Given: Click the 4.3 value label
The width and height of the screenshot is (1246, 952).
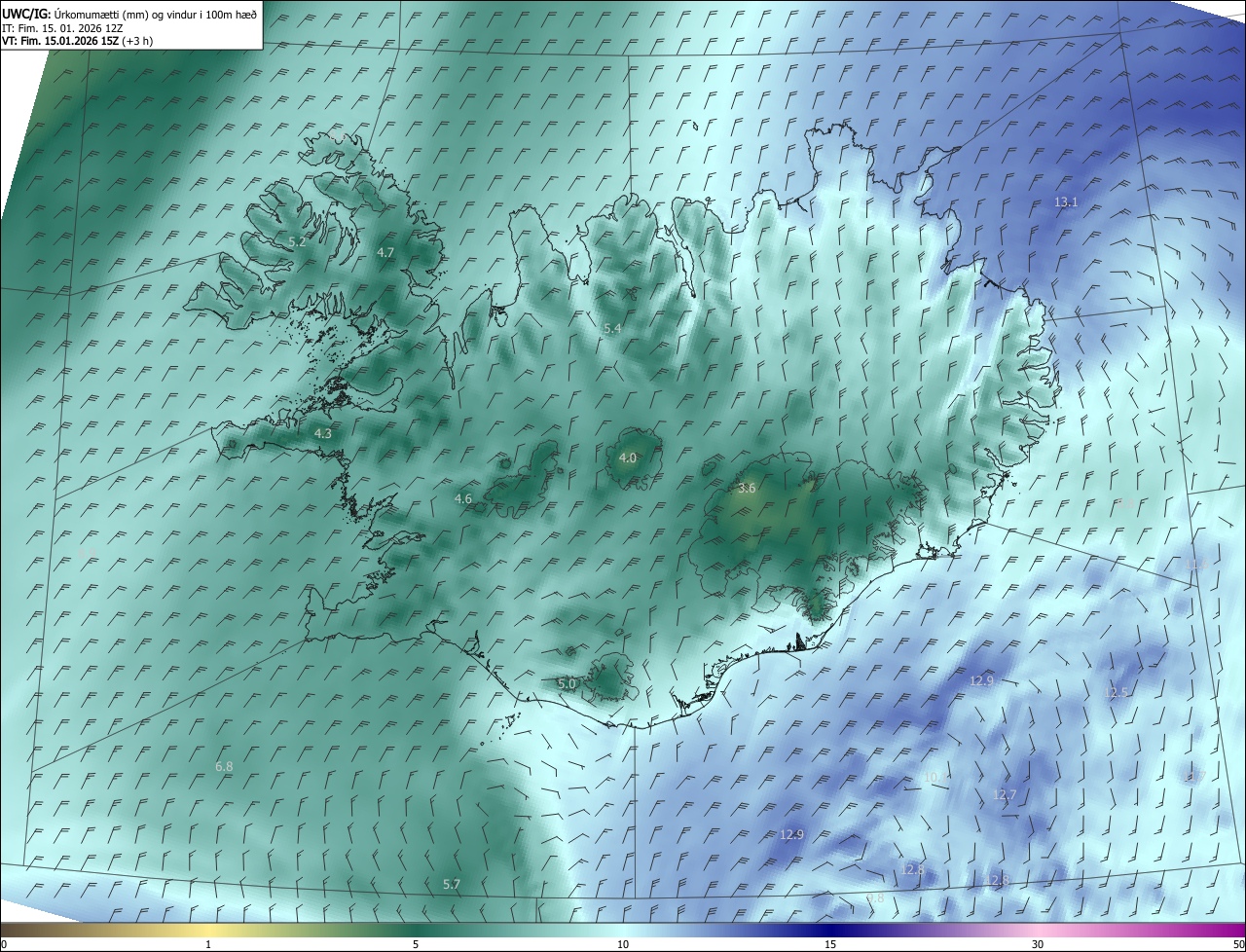Looking at the screenshot, I should (323, 433).
